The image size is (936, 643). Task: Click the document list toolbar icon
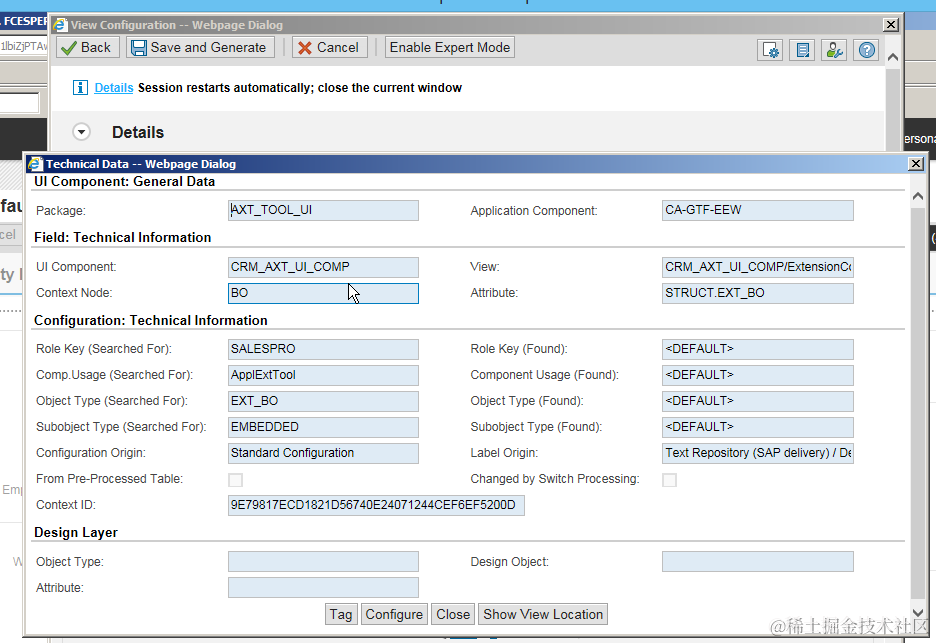click(x=802, y=50)
